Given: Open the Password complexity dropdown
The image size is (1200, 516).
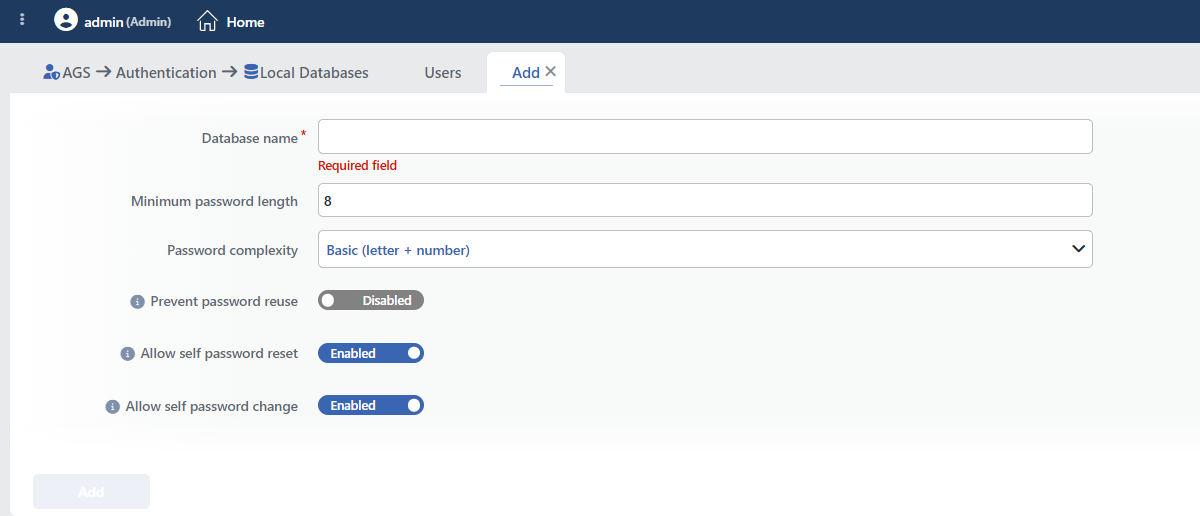Looking at the screenshot, I should pyautogui.click(x=705, y=249).
